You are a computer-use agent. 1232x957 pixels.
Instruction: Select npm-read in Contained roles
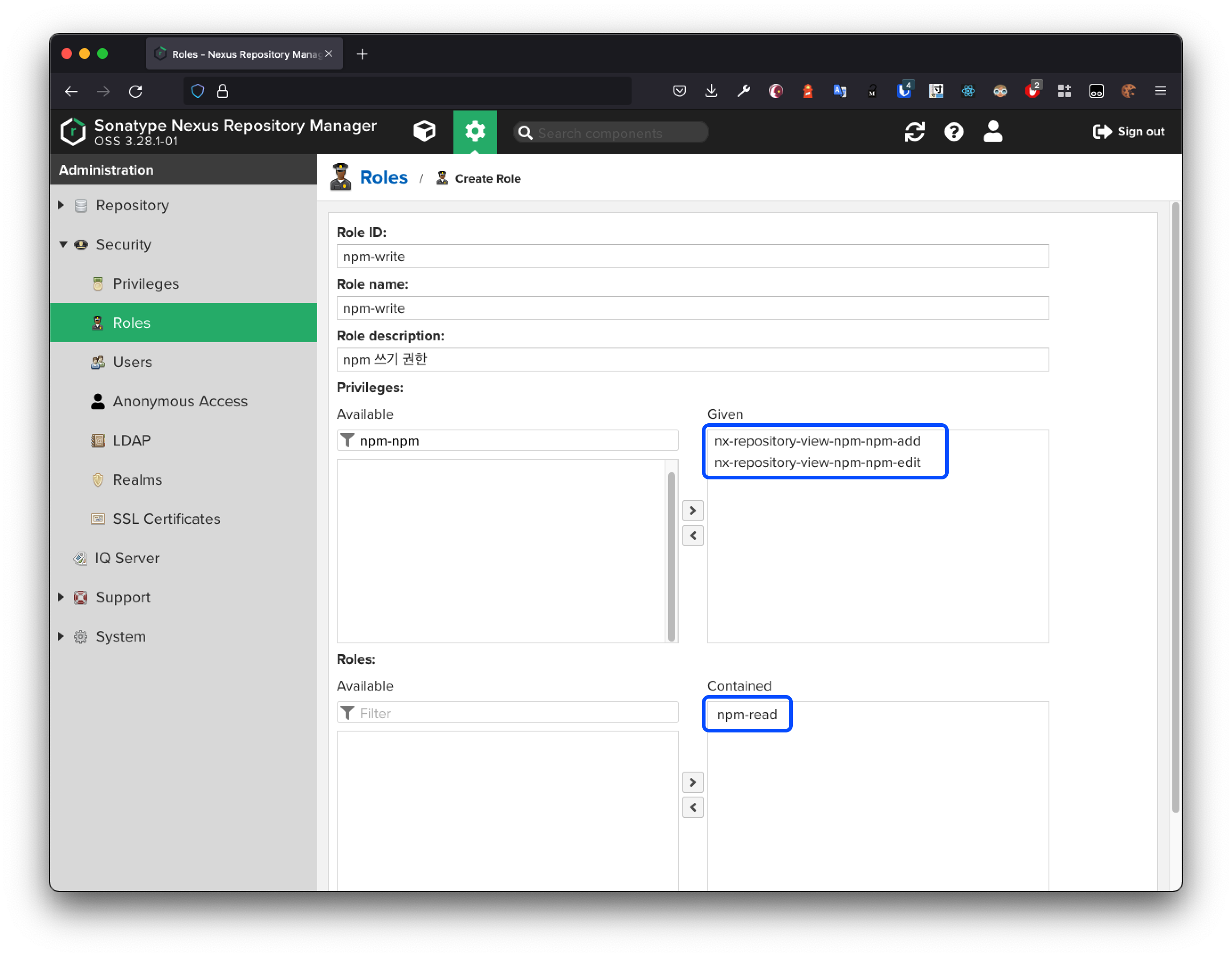coord(747,714)
